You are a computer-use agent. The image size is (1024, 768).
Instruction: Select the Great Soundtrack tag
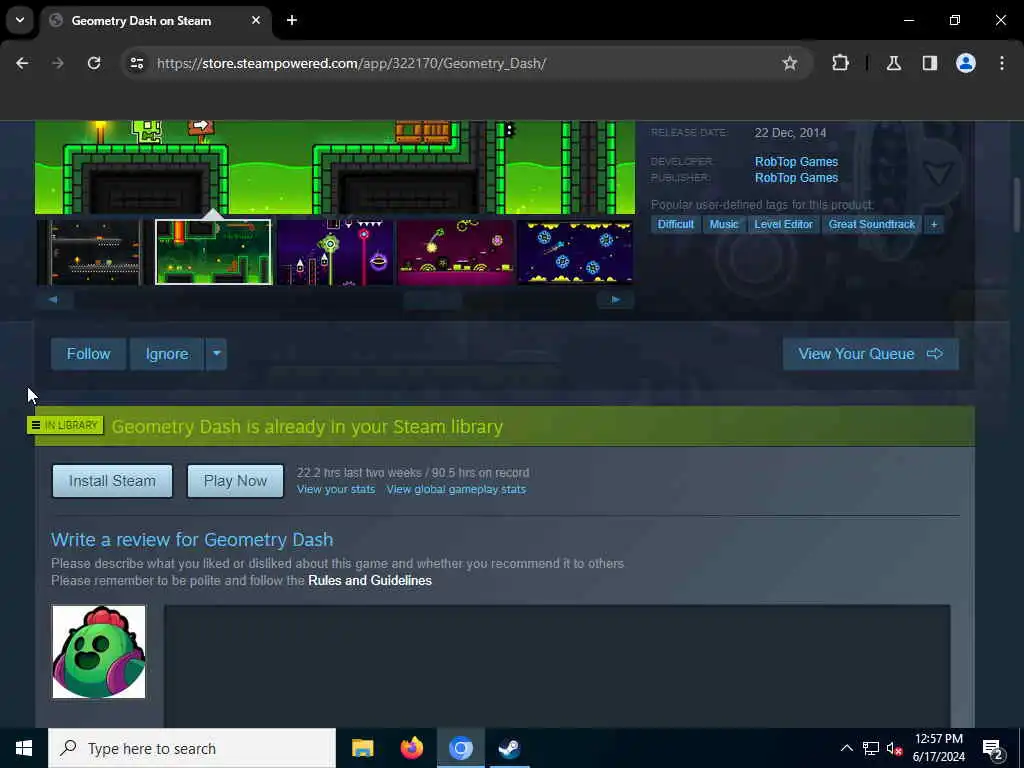(x=871, y=224)
